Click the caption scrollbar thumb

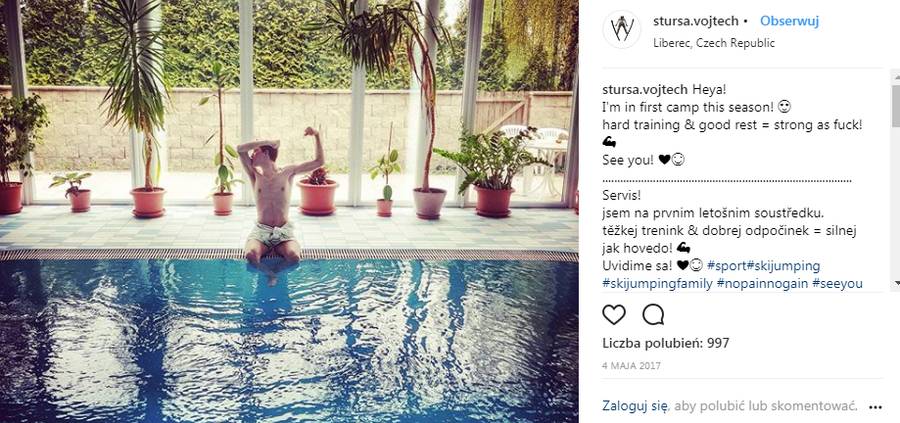[895, 104]
